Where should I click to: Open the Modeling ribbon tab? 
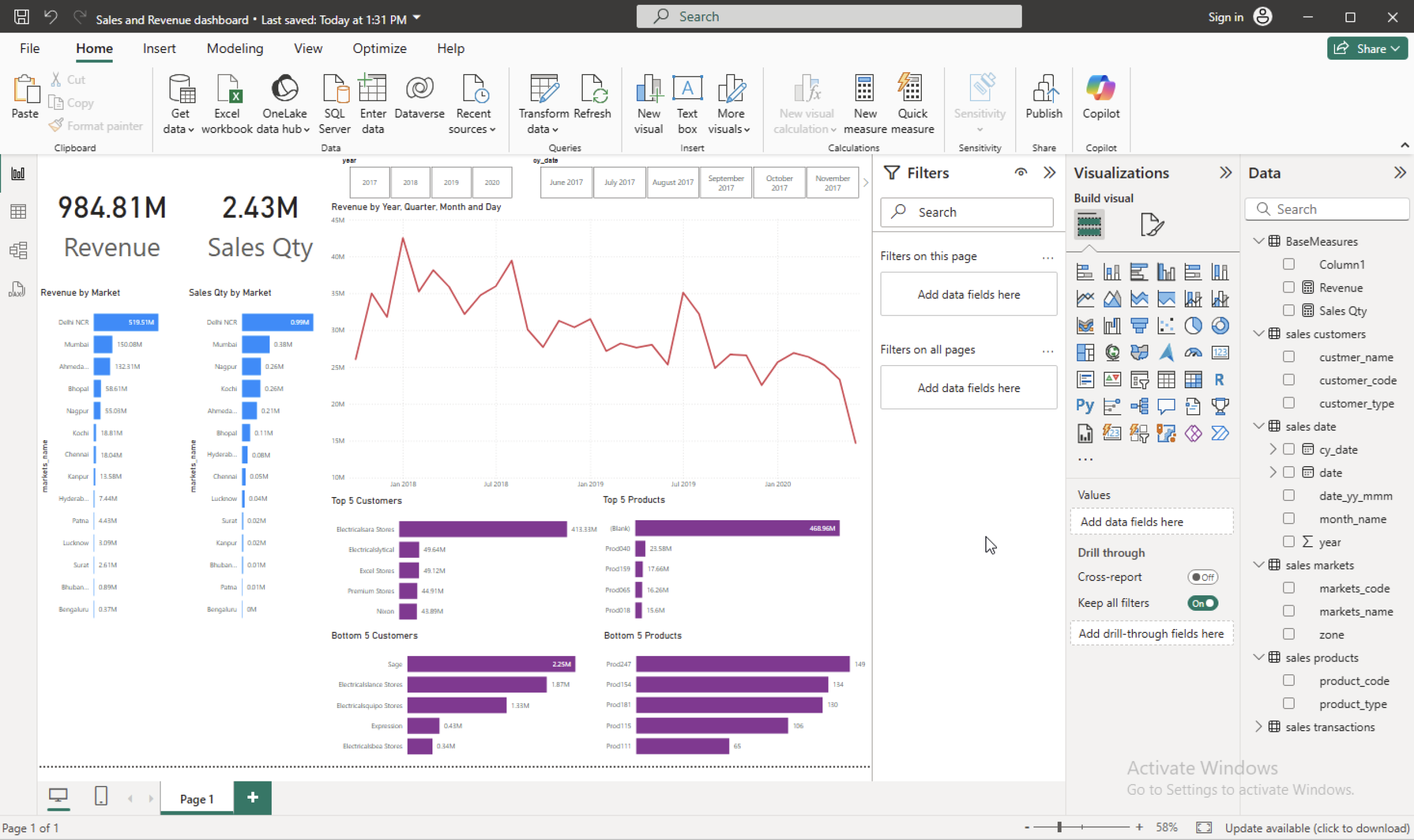[235, 49]
